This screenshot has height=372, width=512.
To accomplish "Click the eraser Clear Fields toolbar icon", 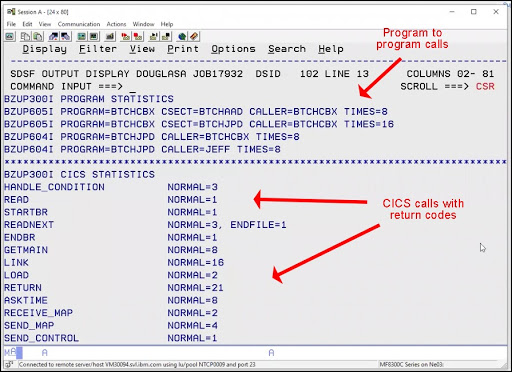I will [194, 36].
